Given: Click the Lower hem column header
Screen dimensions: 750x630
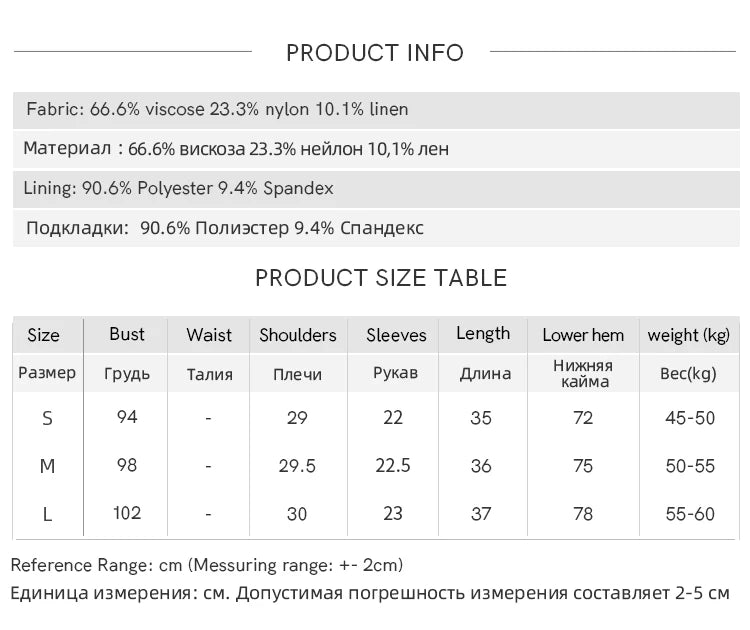Looking at the screenshot, I should coord(583,335).
